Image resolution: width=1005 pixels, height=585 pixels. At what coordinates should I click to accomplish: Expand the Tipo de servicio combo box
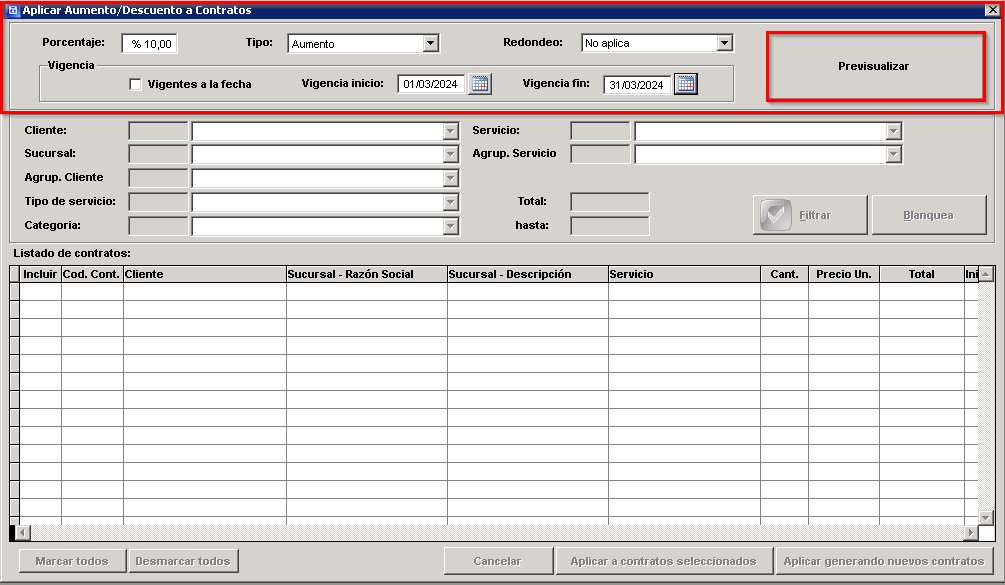tap(451, 202)
